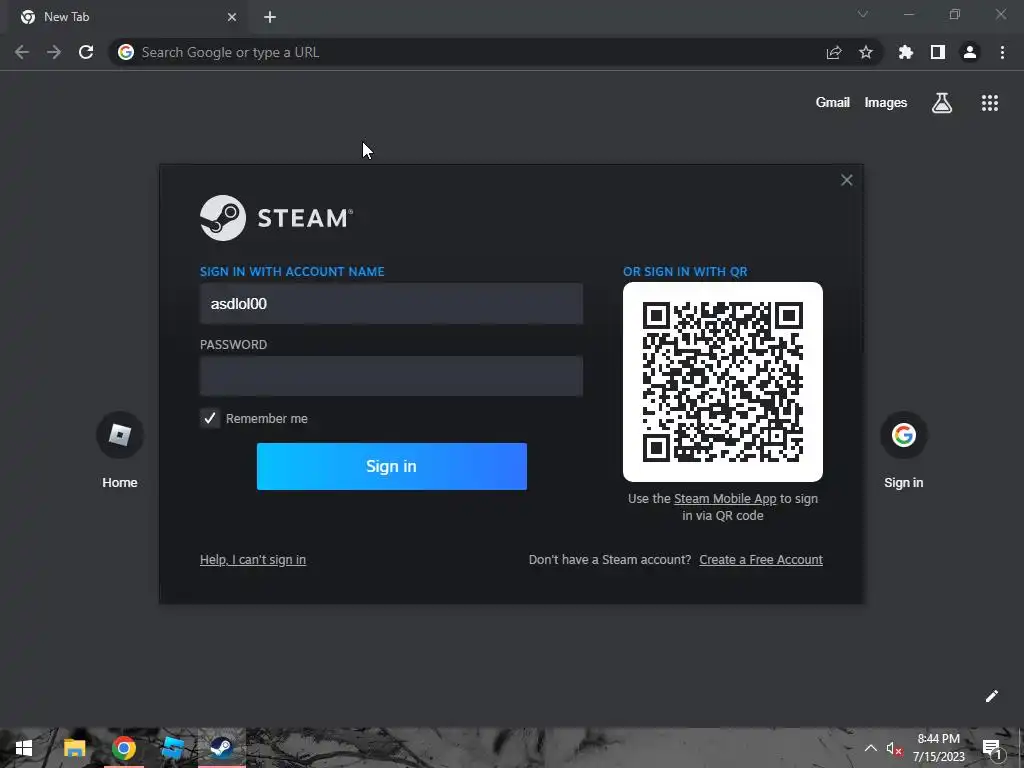The width and height of the screenshot is (1024, 768).
Task: Open Chrome profile avatar menu
Action: (x=970, y=52)
